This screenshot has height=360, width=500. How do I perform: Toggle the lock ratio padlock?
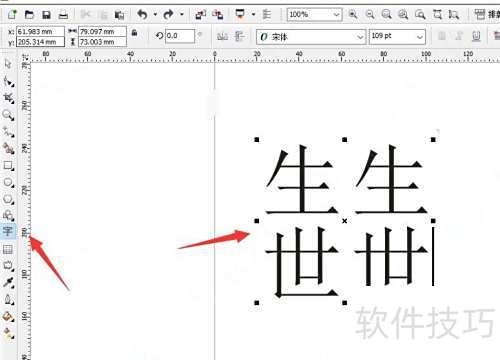click(134, 33)
